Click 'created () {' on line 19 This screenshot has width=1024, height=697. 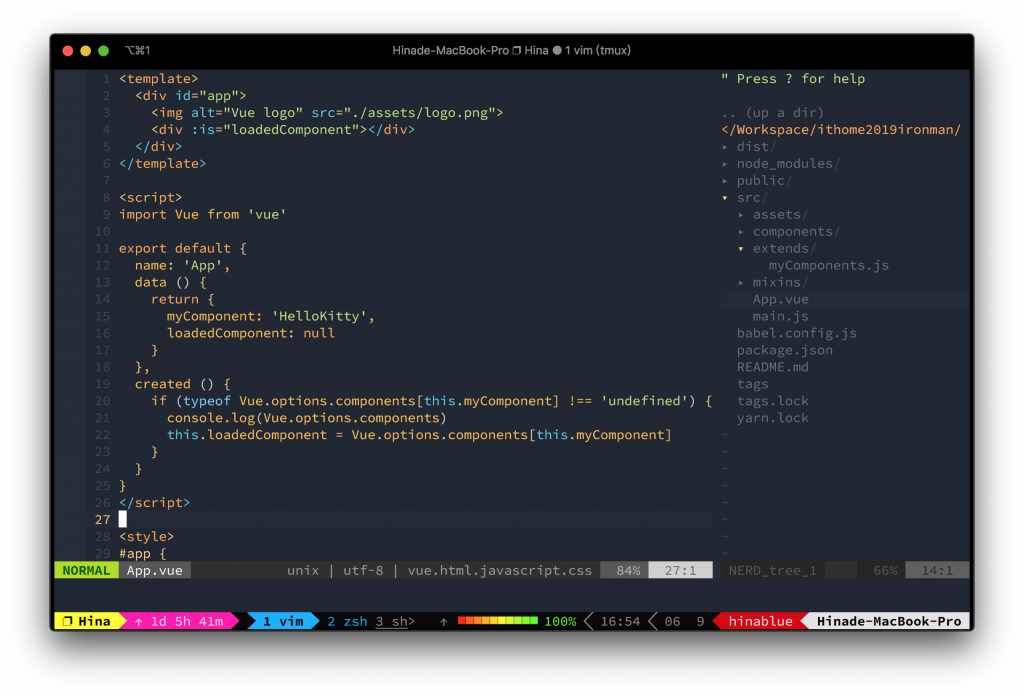(x=182, y=384)
